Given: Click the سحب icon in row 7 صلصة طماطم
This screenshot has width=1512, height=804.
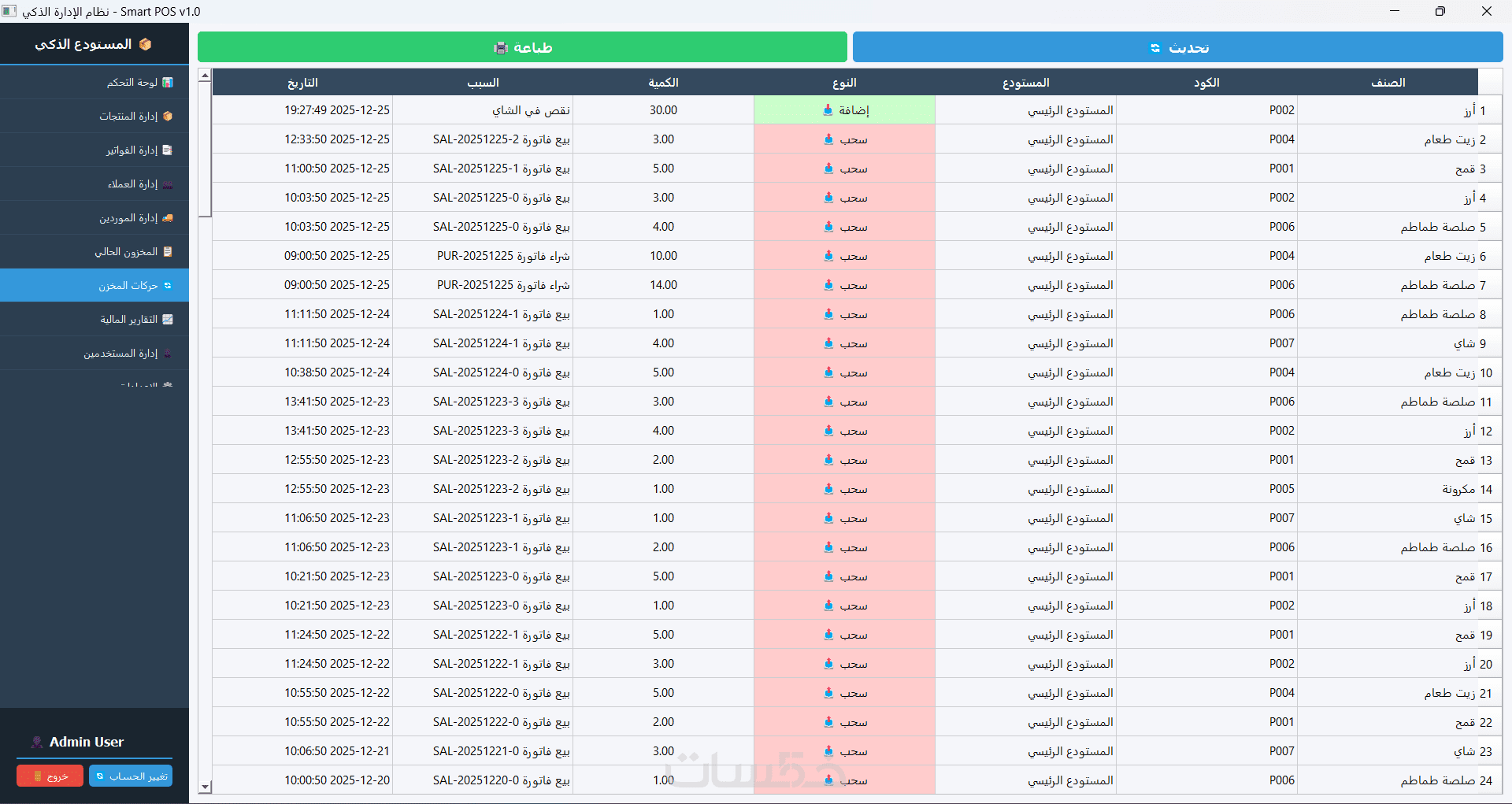Looking at the screenshot, I should click(x=828, y=285).
